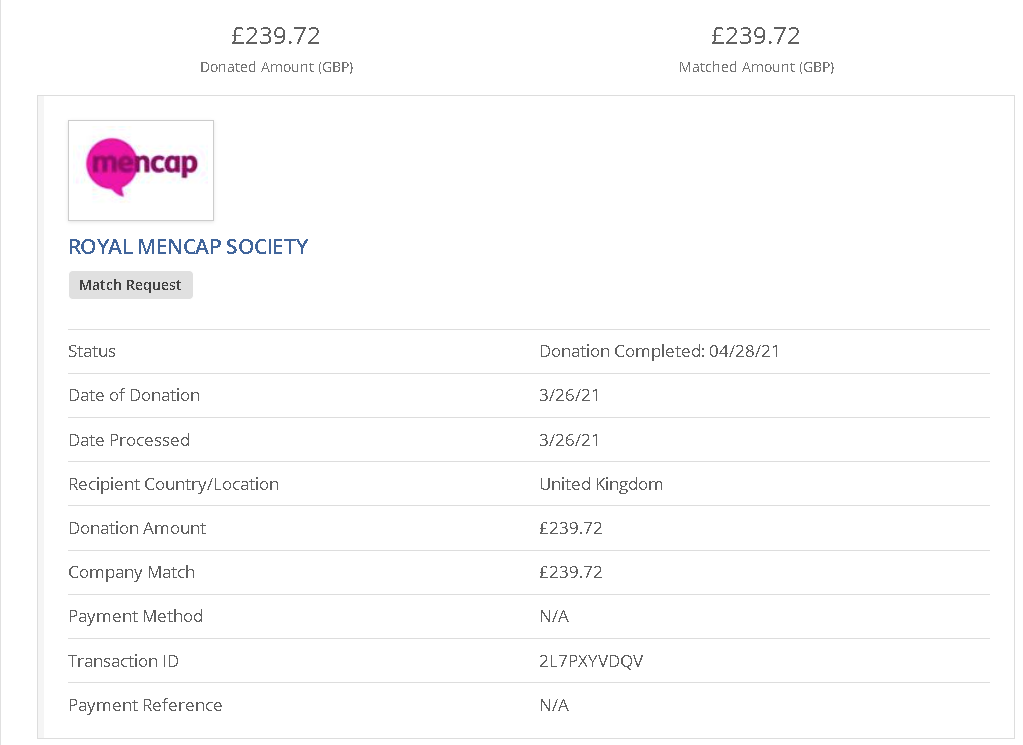Click the Mencap logo thumbnail

141,170
